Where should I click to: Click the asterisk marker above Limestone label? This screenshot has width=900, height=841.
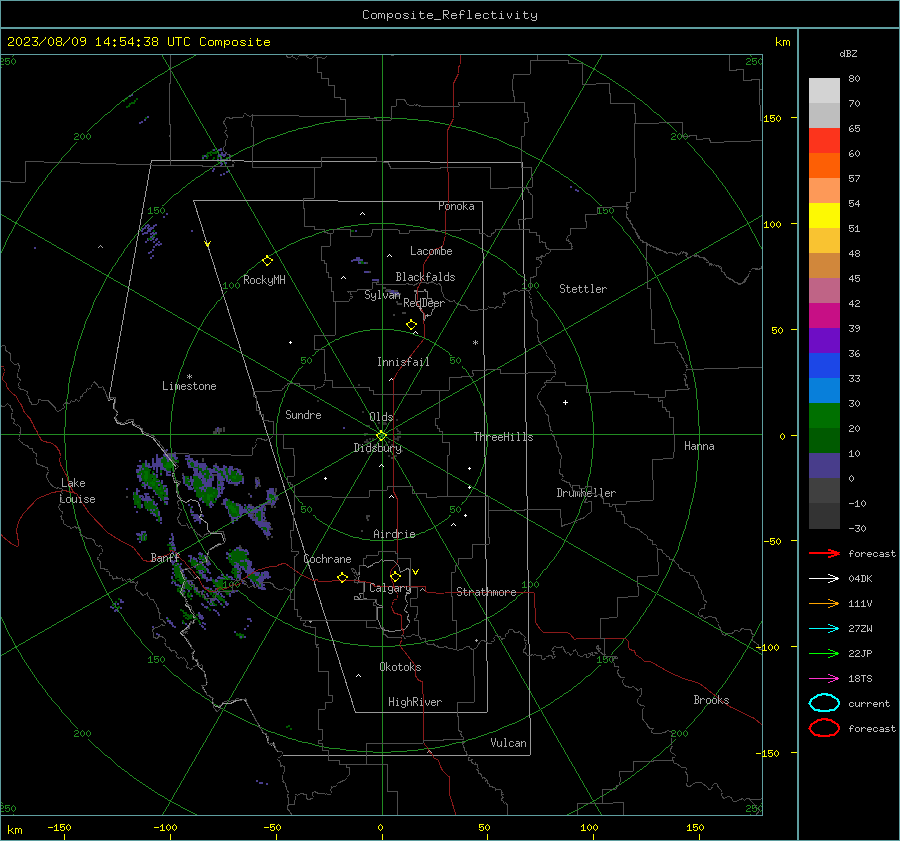pyautogui.click(x=189, y=377)
